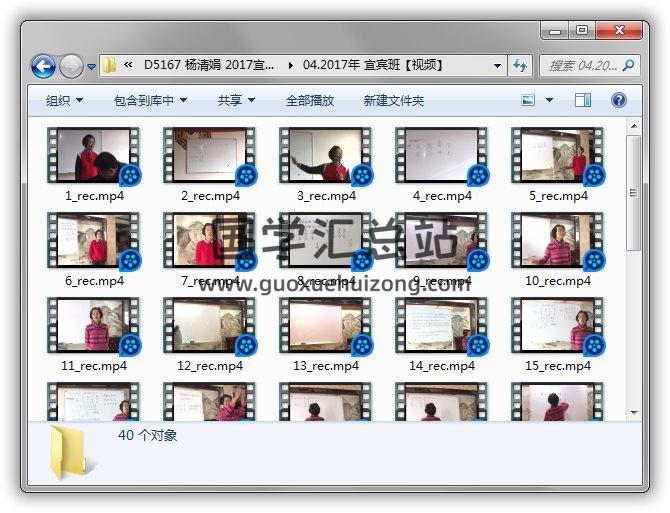Click the file name label 5_rec.mp4
This screenshot has width=670, height=513.
[x=558, y=196]
